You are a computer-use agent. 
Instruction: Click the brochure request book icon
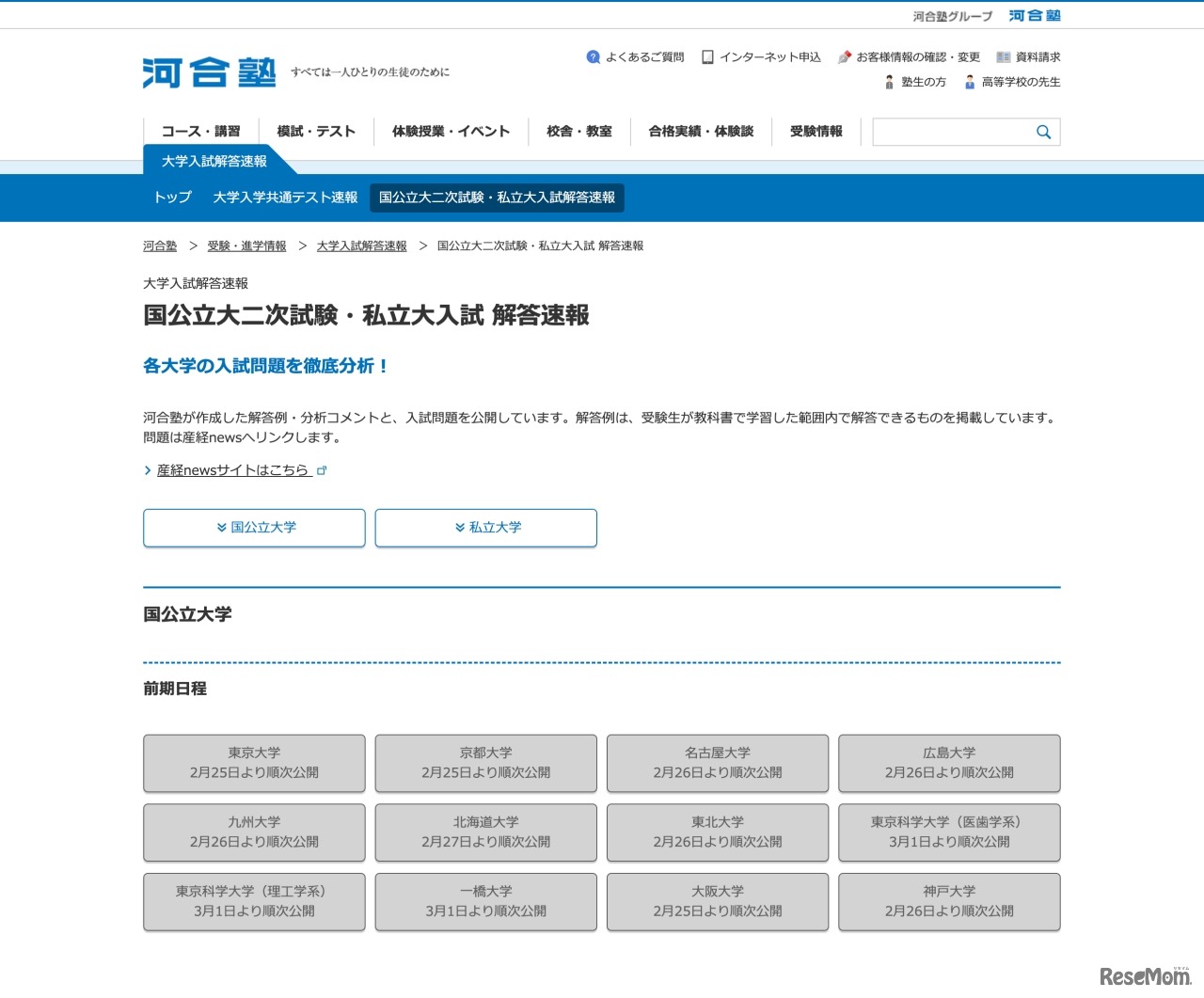(x=1004, y=57)
